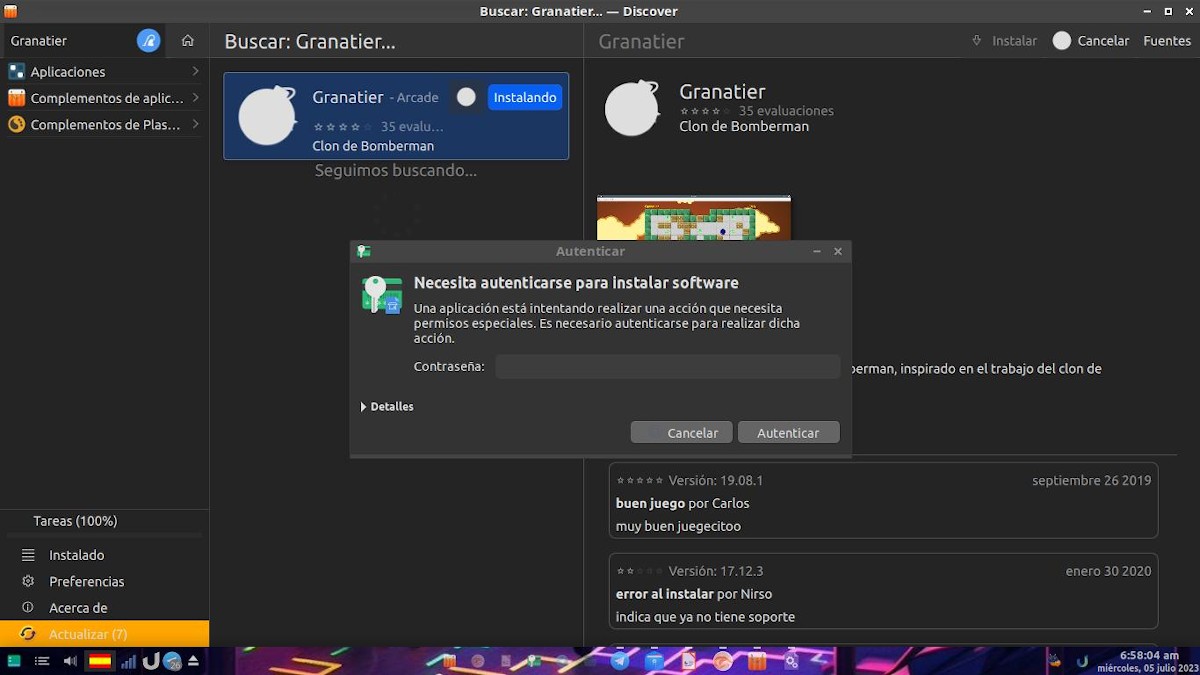Open the Aplicaciones category

coord(104,72)
